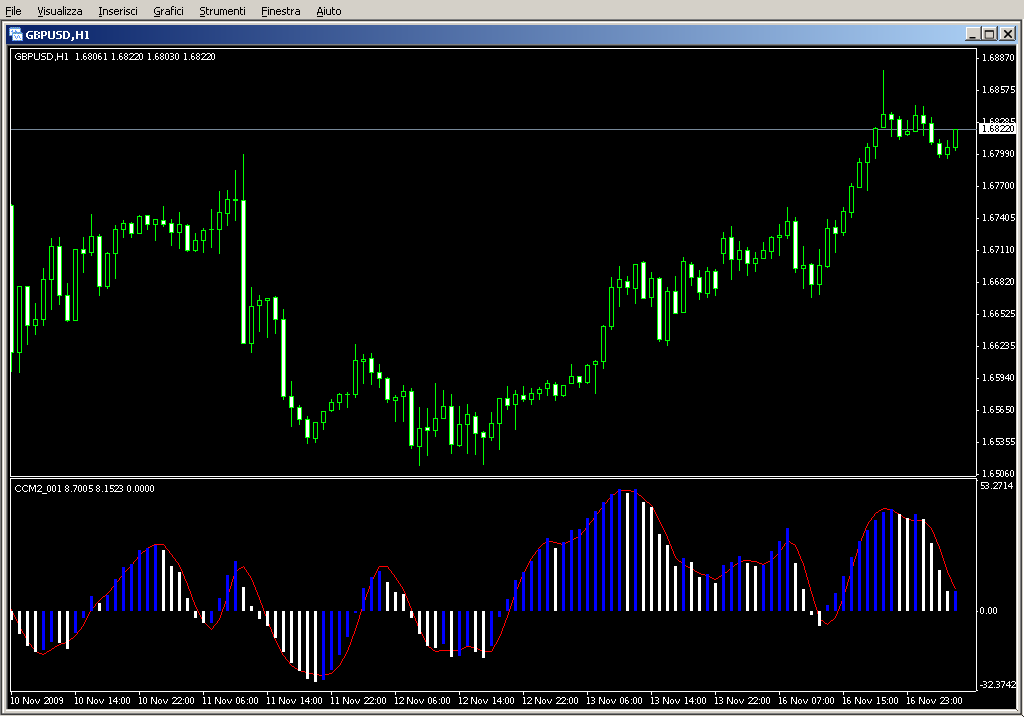Click time axis label 11 Nov 22:00
The height and width of the screenshot is (717, 1024).
coord(358,701)
